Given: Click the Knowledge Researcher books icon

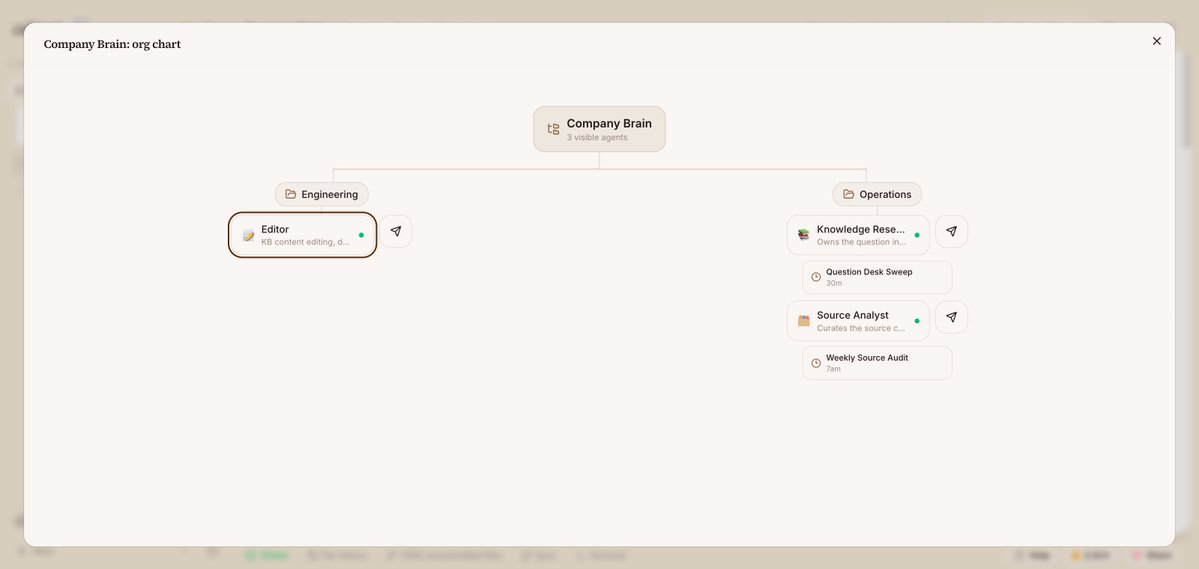Looking at the screenshot, I should (804, 235).
